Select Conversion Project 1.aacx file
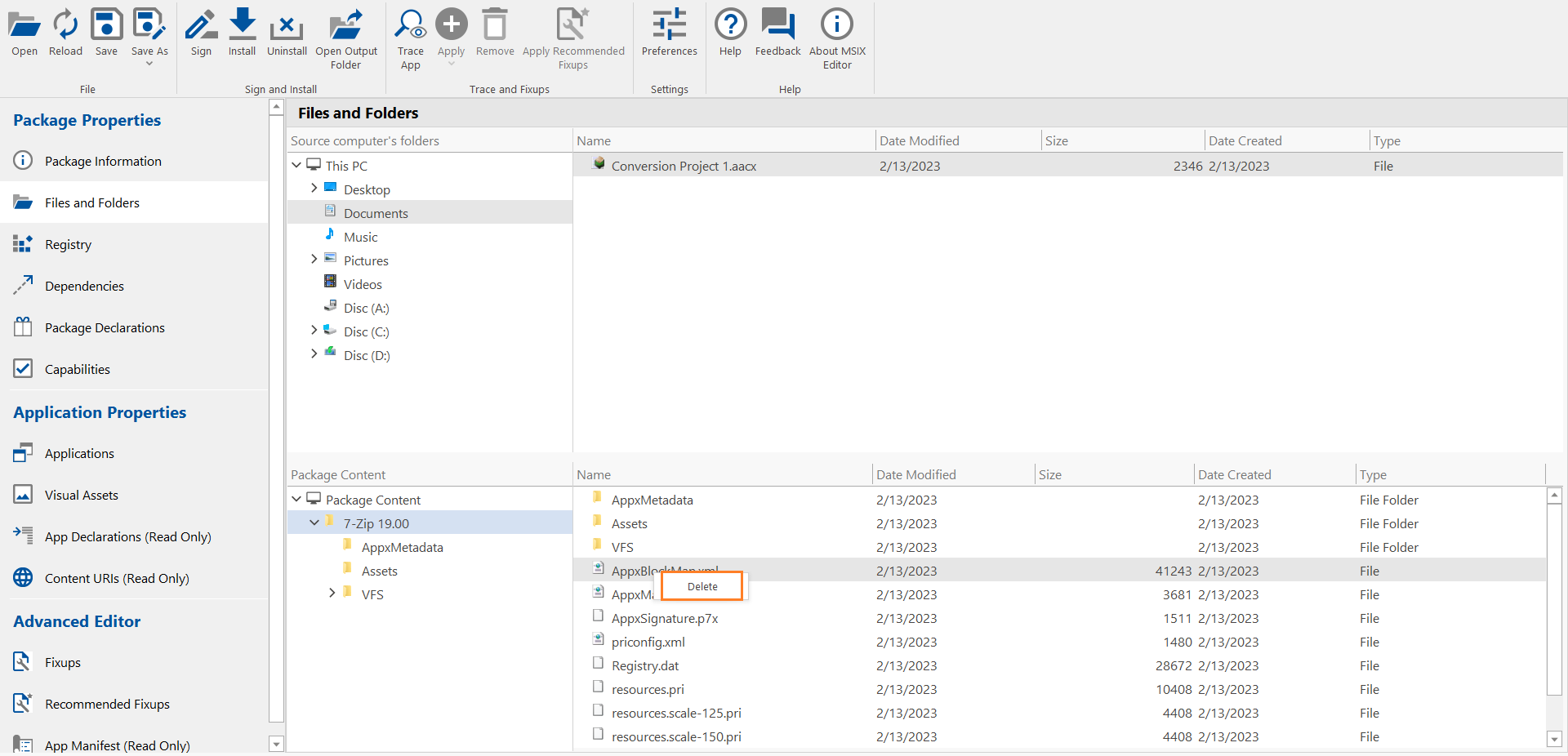This screenshot has height=756, width=1568. [x=684, y=166]
